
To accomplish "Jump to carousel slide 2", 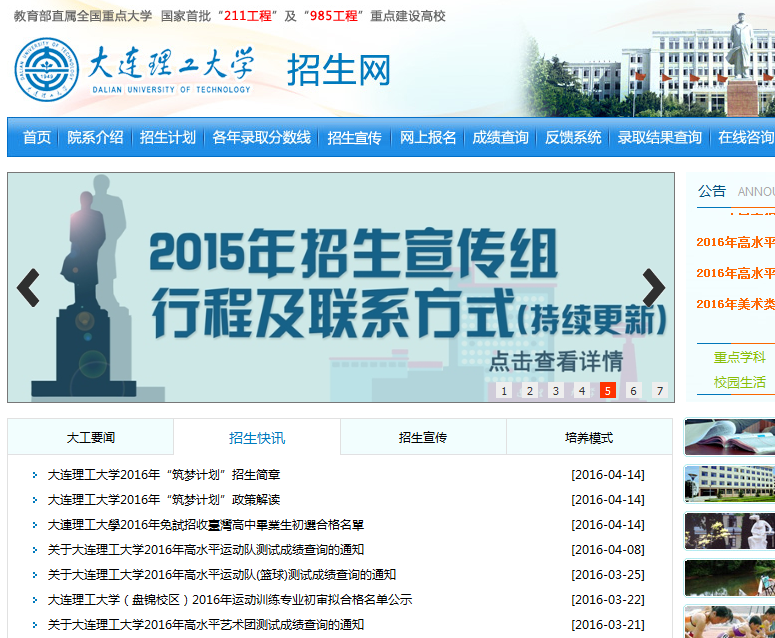I will click(530, 390).
